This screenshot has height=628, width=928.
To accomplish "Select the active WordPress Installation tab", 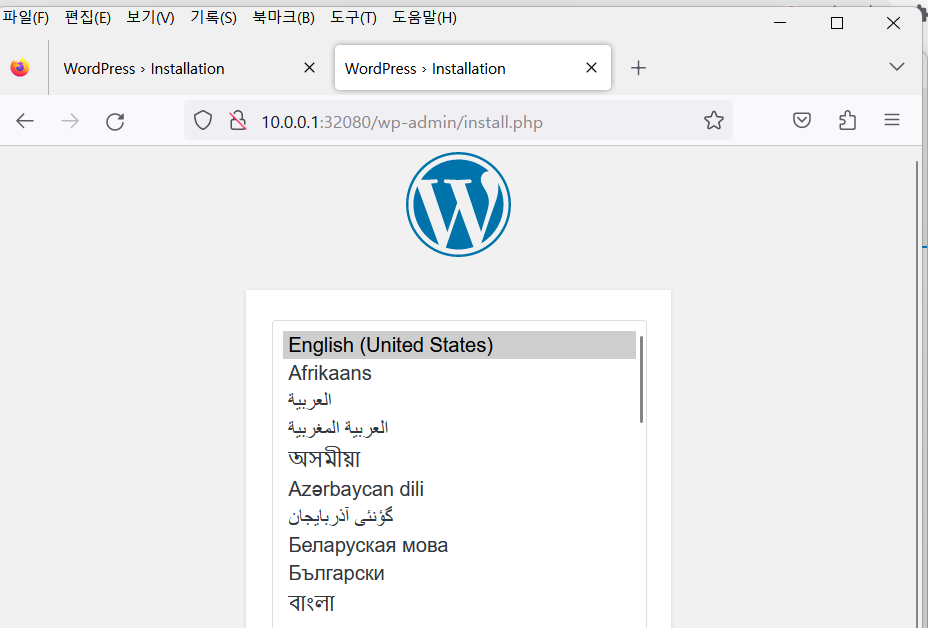I will coord(473,68).
